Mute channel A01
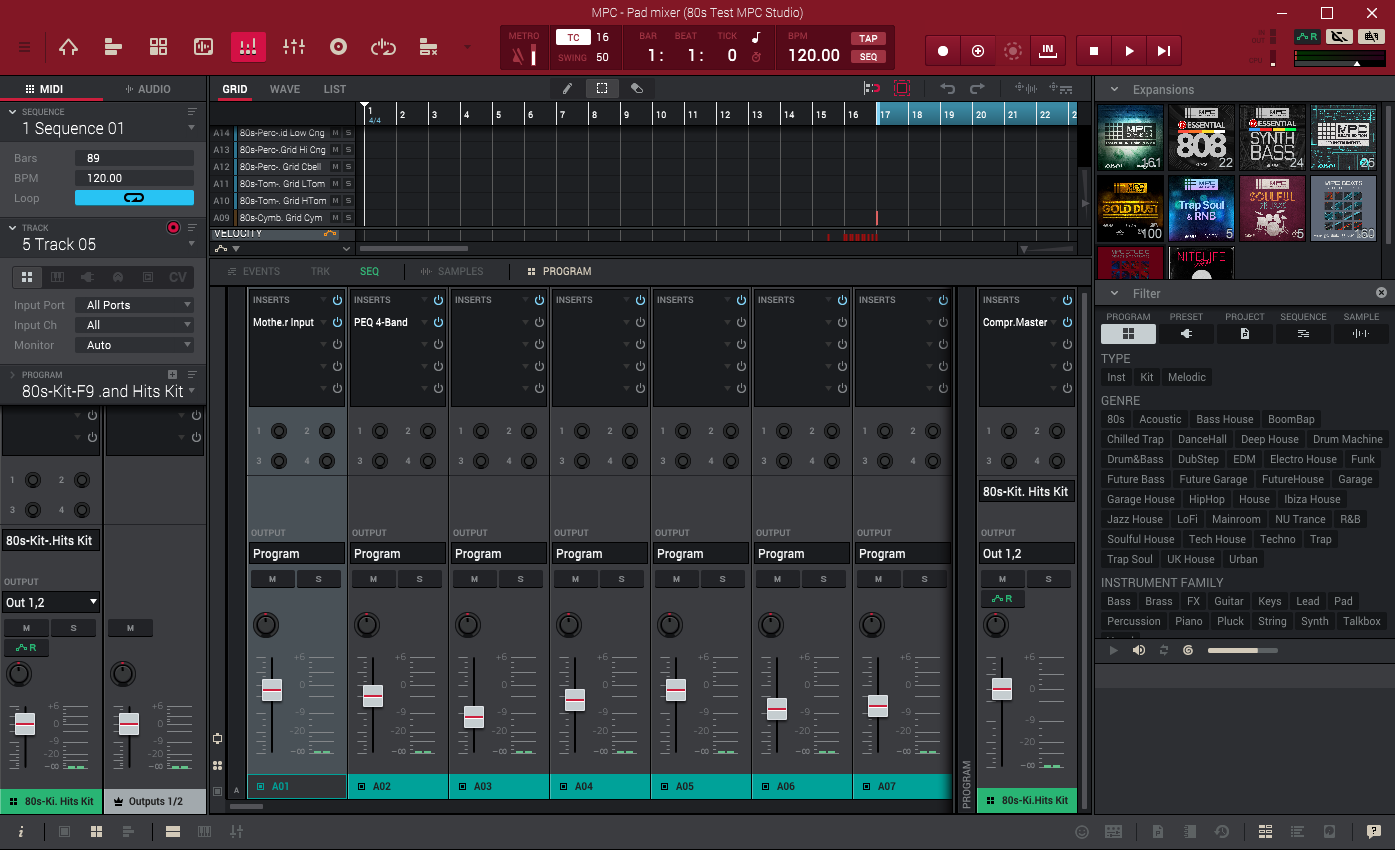This screenshot has height=850, width=1395. tap(273, 579)
